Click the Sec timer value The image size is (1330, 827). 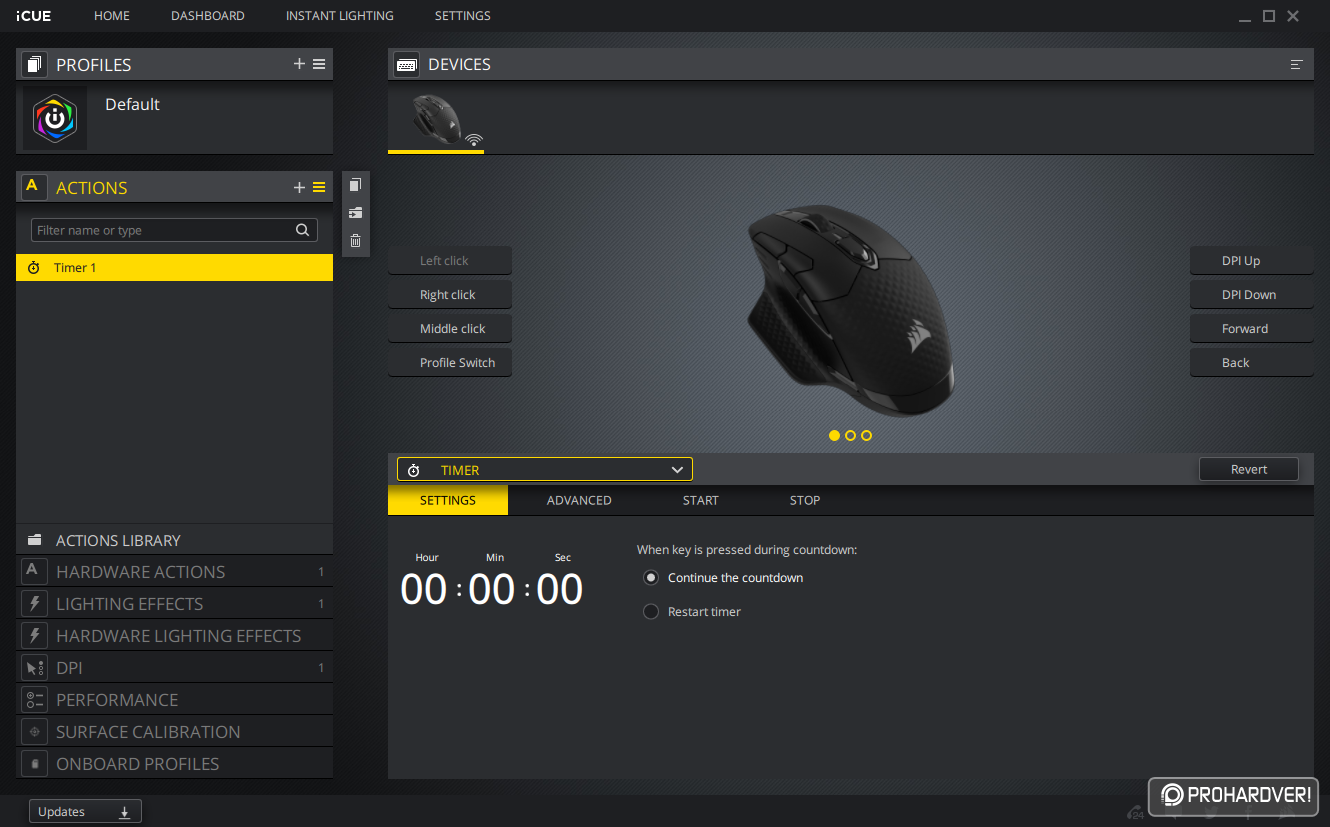[x=560, y=589]
